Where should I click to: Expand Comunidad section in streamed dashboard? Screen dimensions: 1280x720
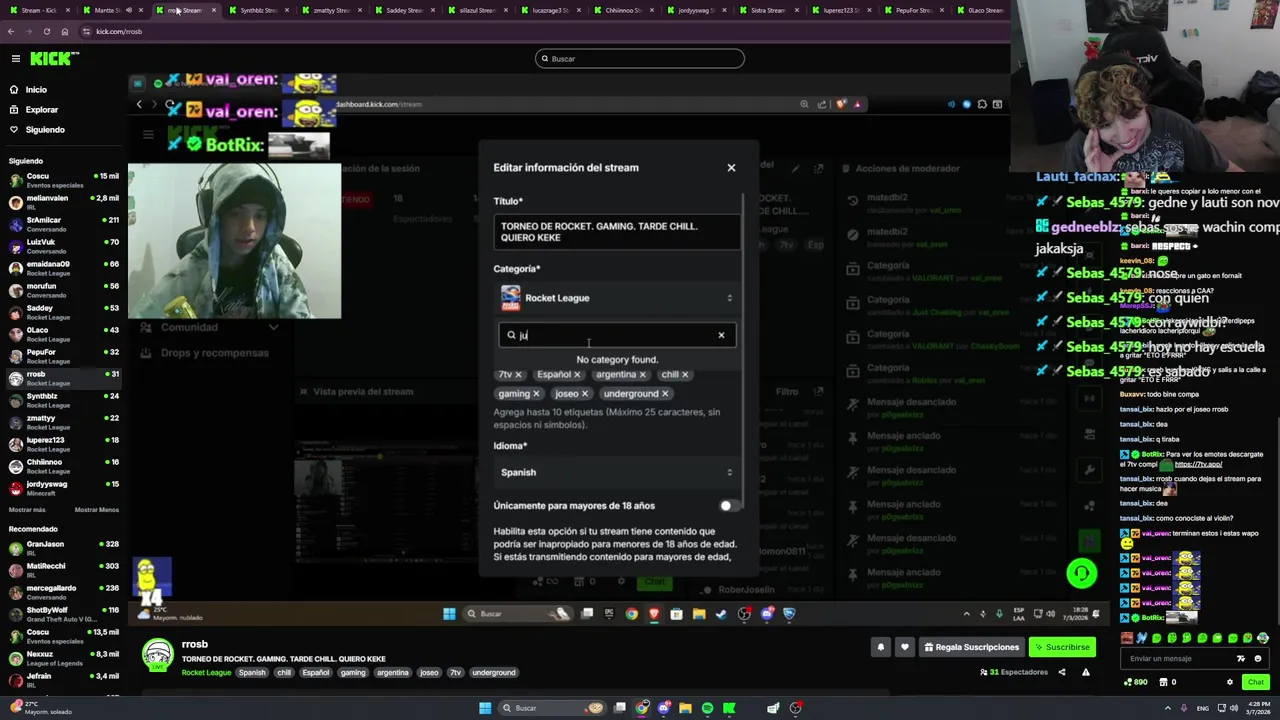click(210, 328)
